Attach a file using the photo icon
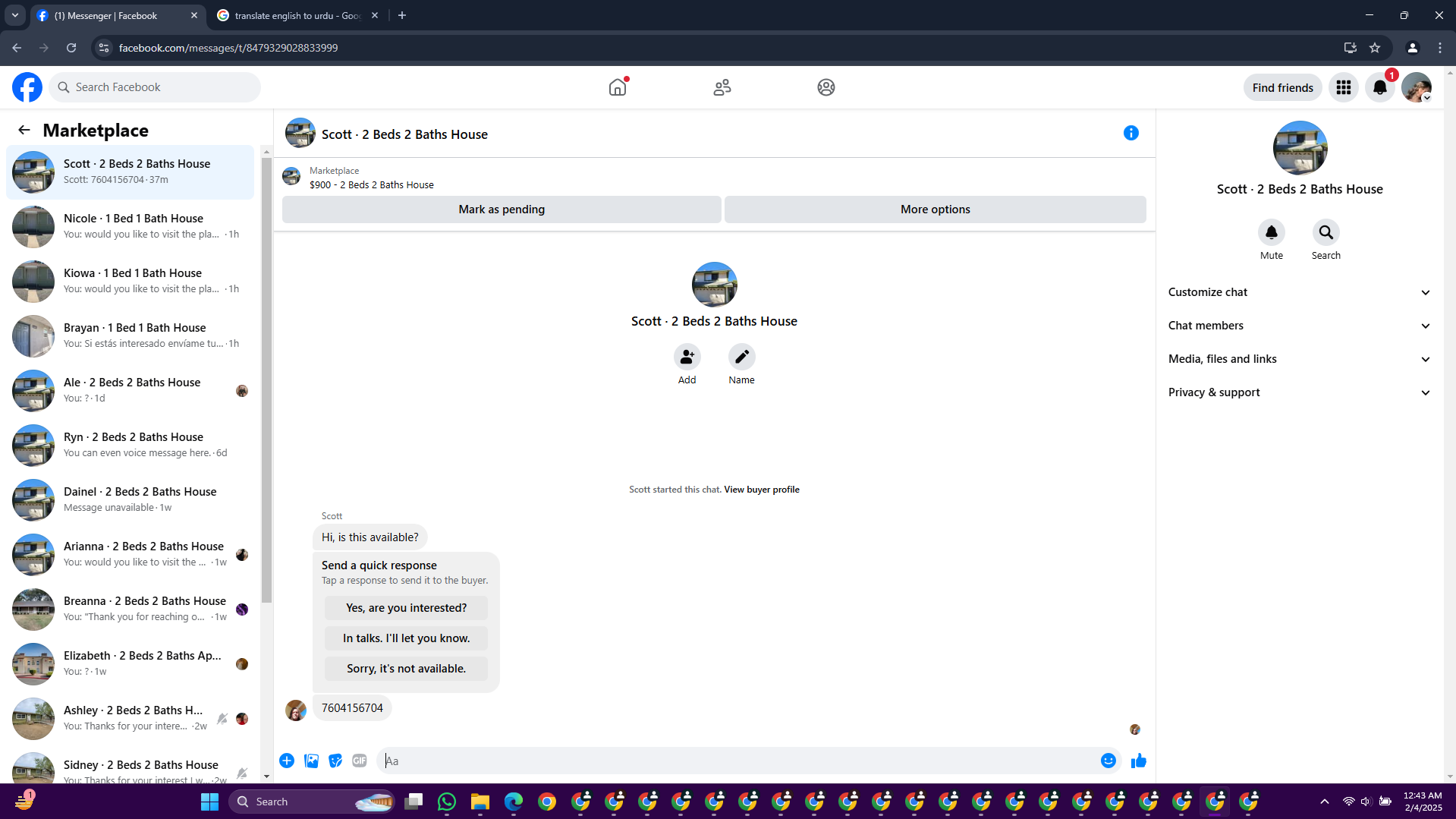 311,761
